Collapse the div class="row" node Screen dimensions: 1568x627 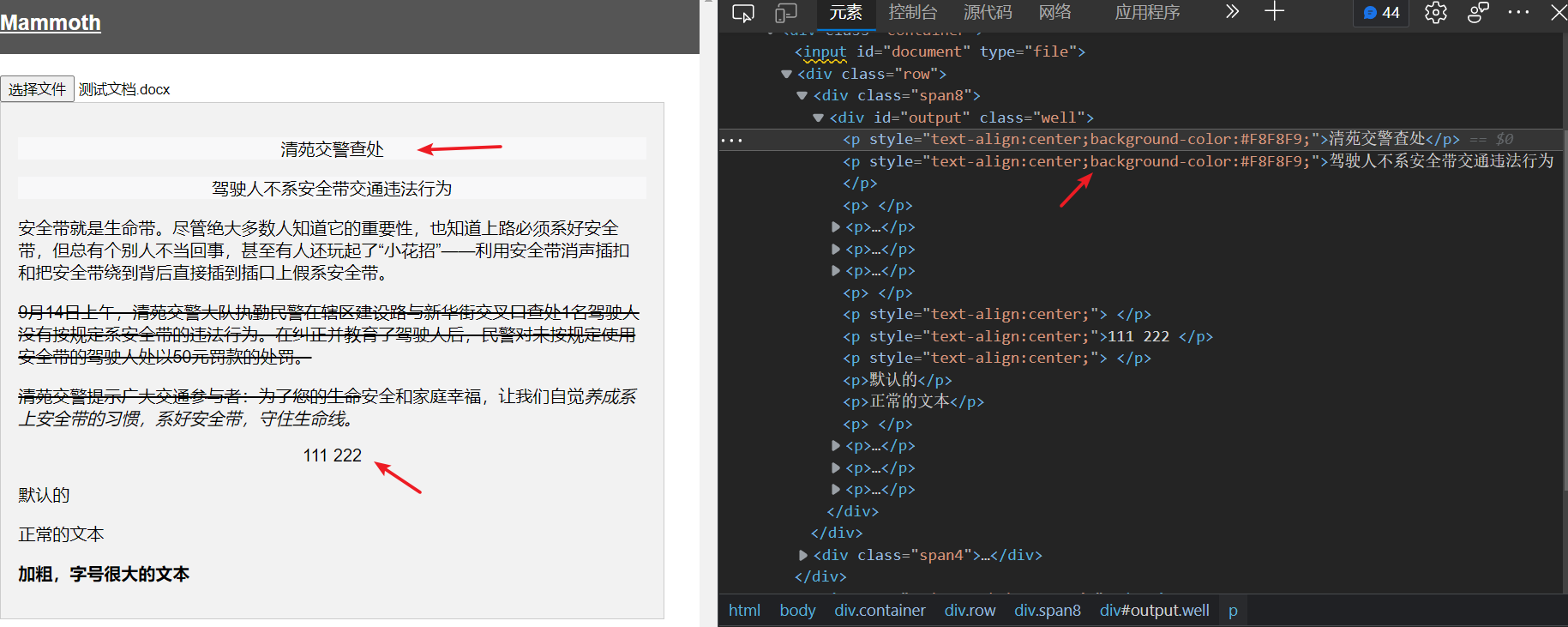coord(786,75)
